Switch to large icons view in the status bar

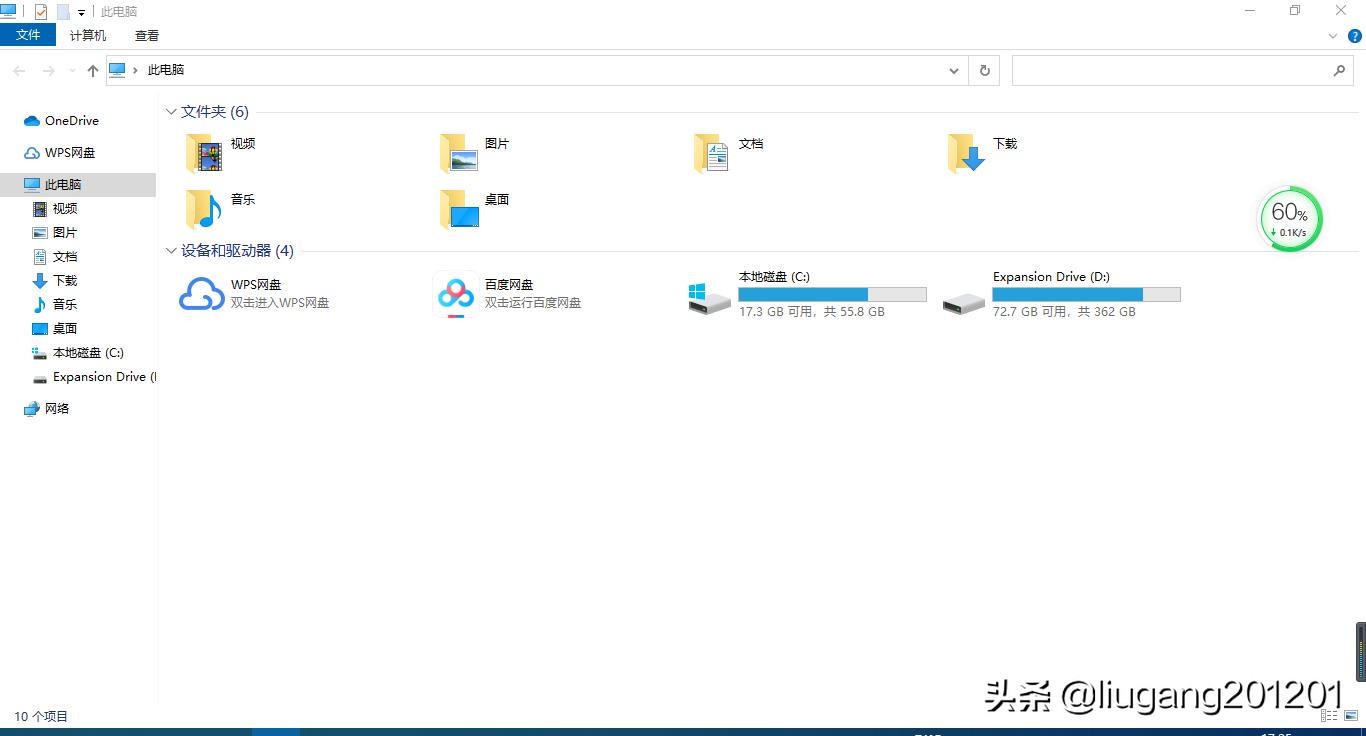point(1351,716)
